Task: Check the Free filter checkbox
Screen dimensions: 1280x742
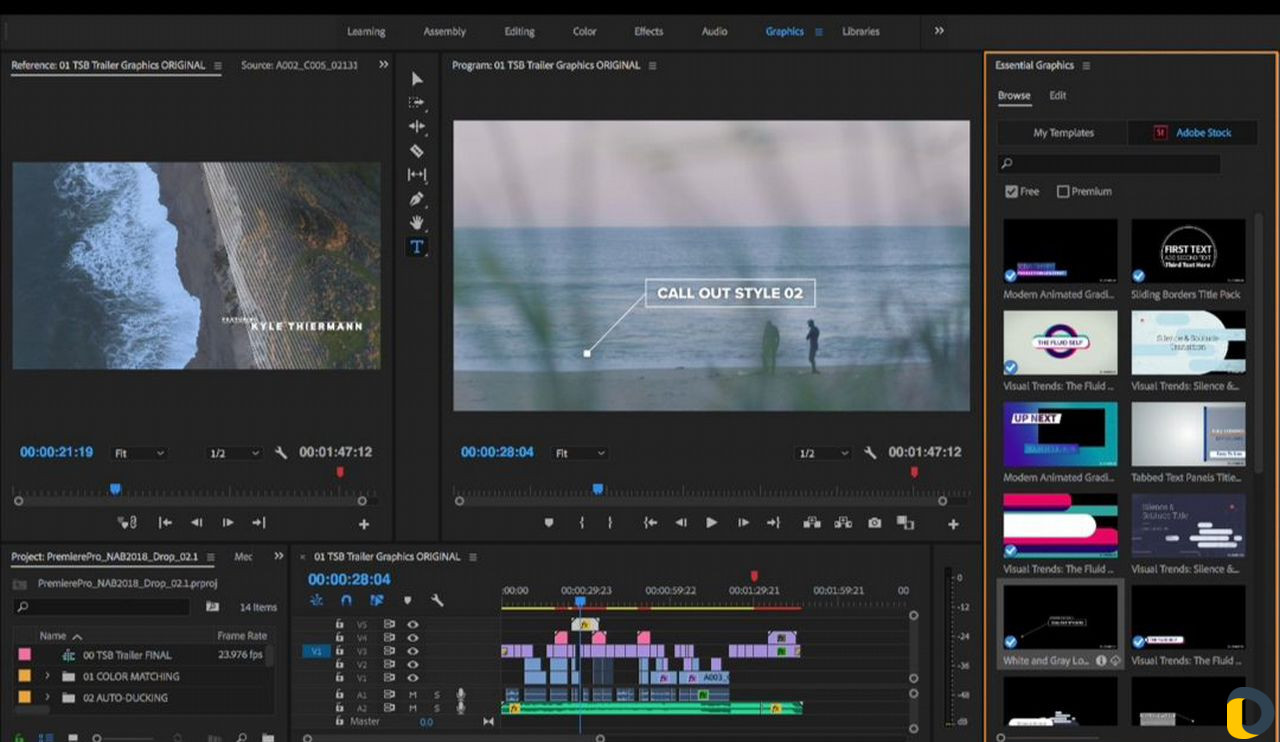Action: tap(1011, 191)
